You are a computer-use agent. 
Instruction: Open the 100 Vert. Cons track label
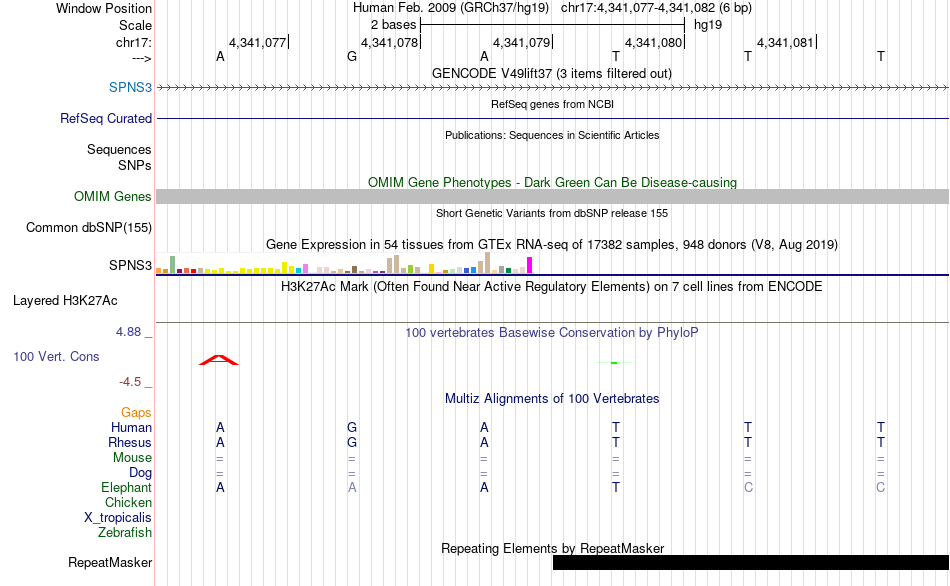56,356
